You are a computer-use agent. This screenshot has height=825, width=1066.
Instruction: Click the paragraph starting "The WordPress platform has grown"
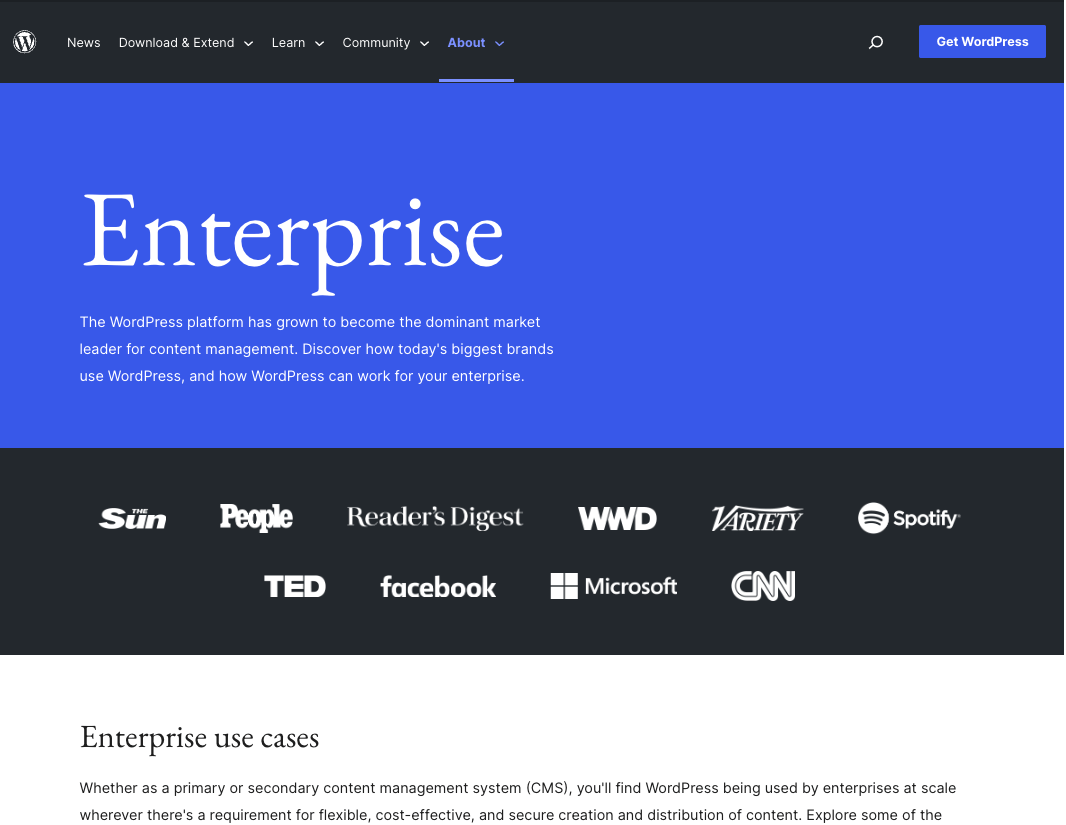(x=316, y=349)
